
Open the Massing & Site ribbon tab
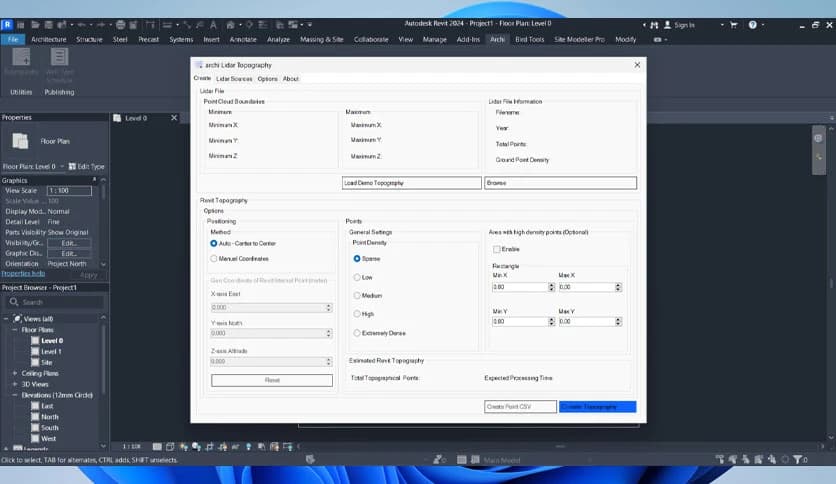[321, 39]
